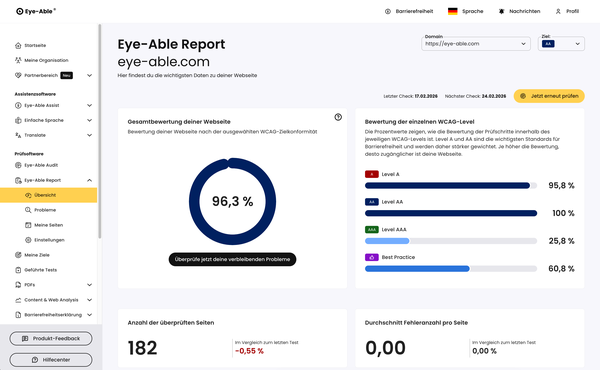Screen dimensions: 600x370
Task: Open Produkt-Feedback button
Action: coord(51,339)
